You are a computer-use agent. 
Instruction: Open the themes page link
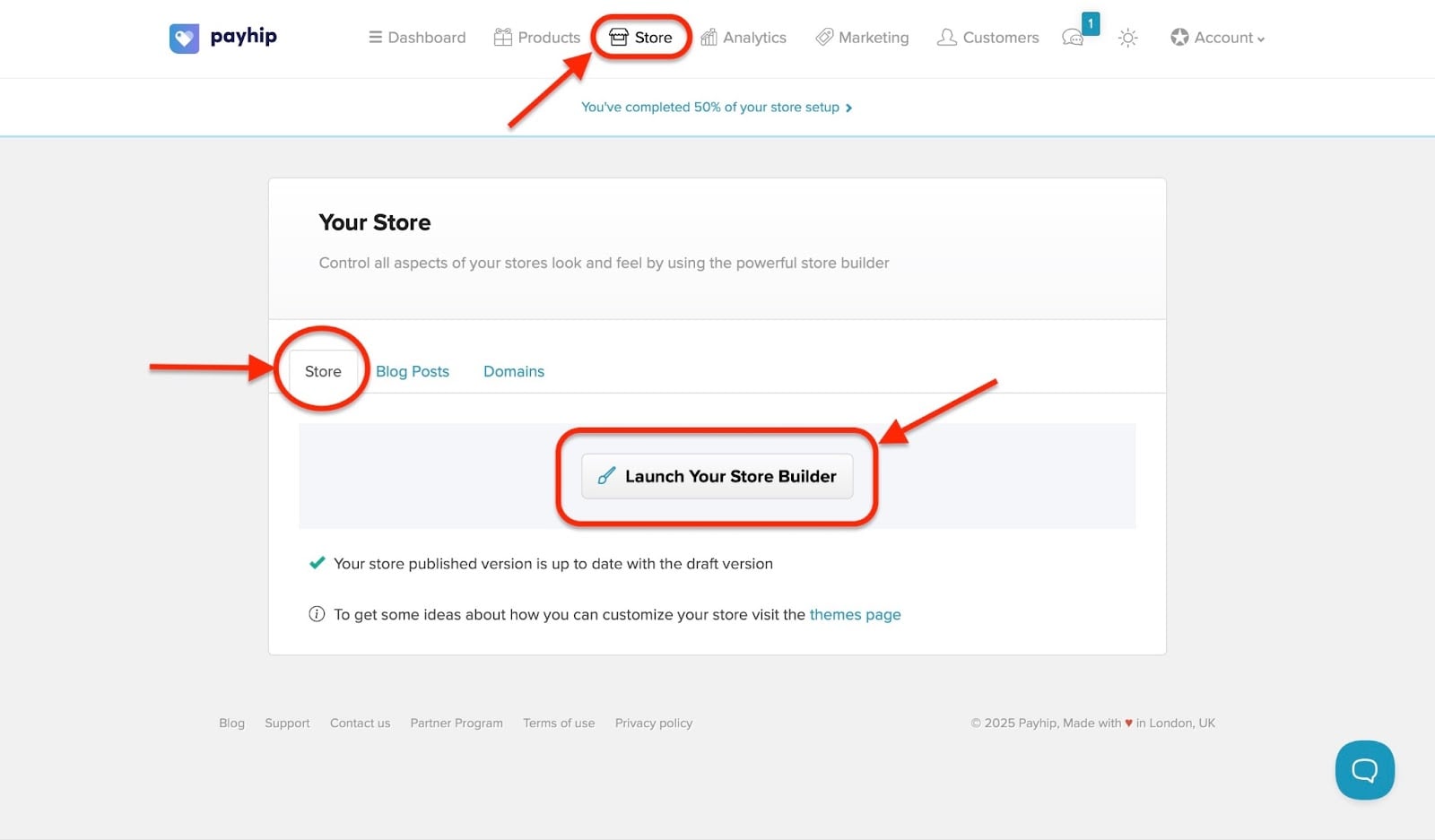(x=855, y=615)
